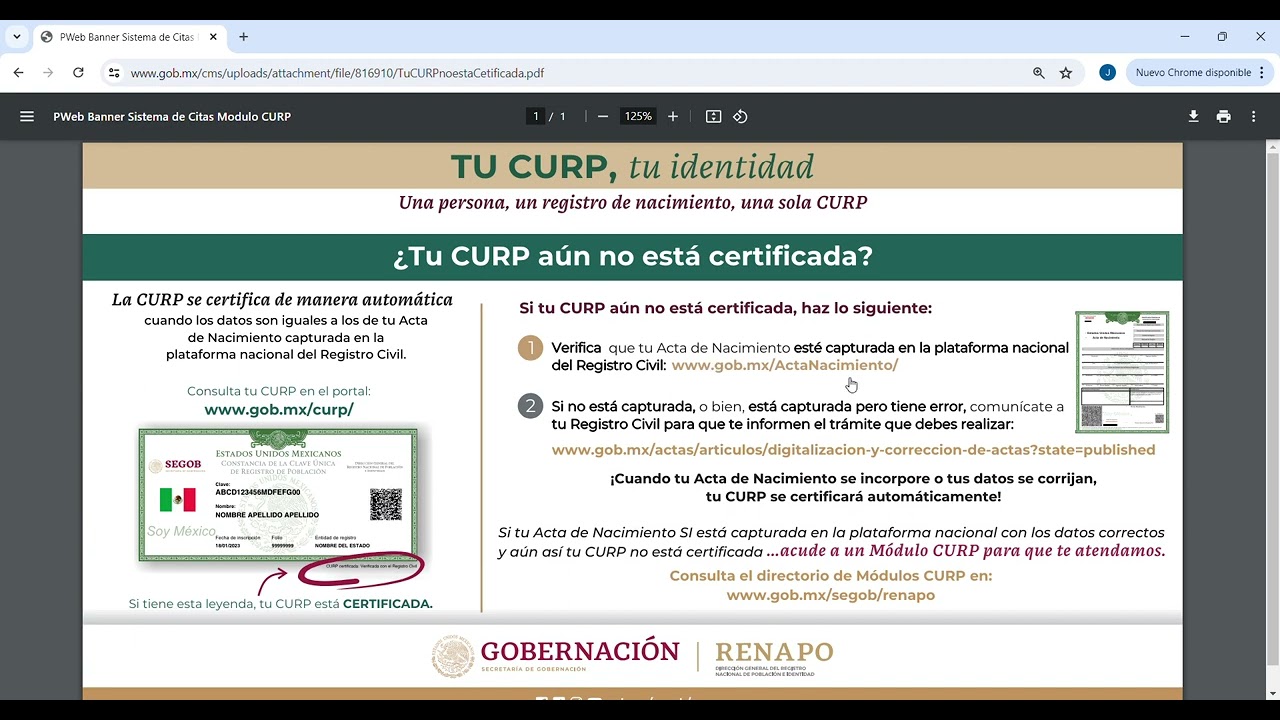1280x720 pixels.
Task: Close the Chrome window
Action: 1260,37
